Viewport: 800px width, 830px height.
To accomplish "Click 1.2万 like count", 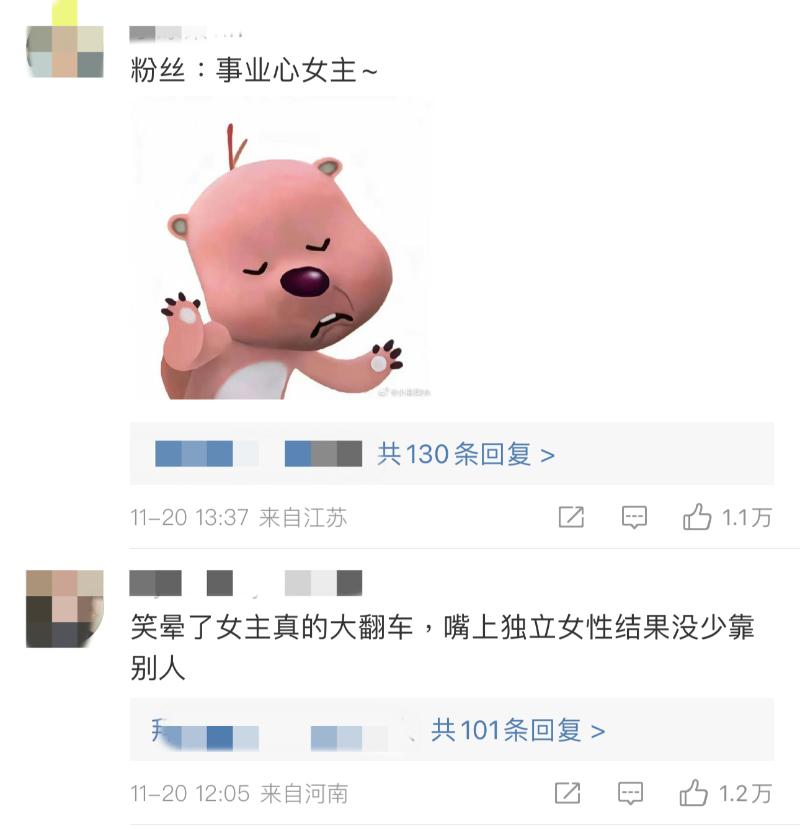I will 745,793.
